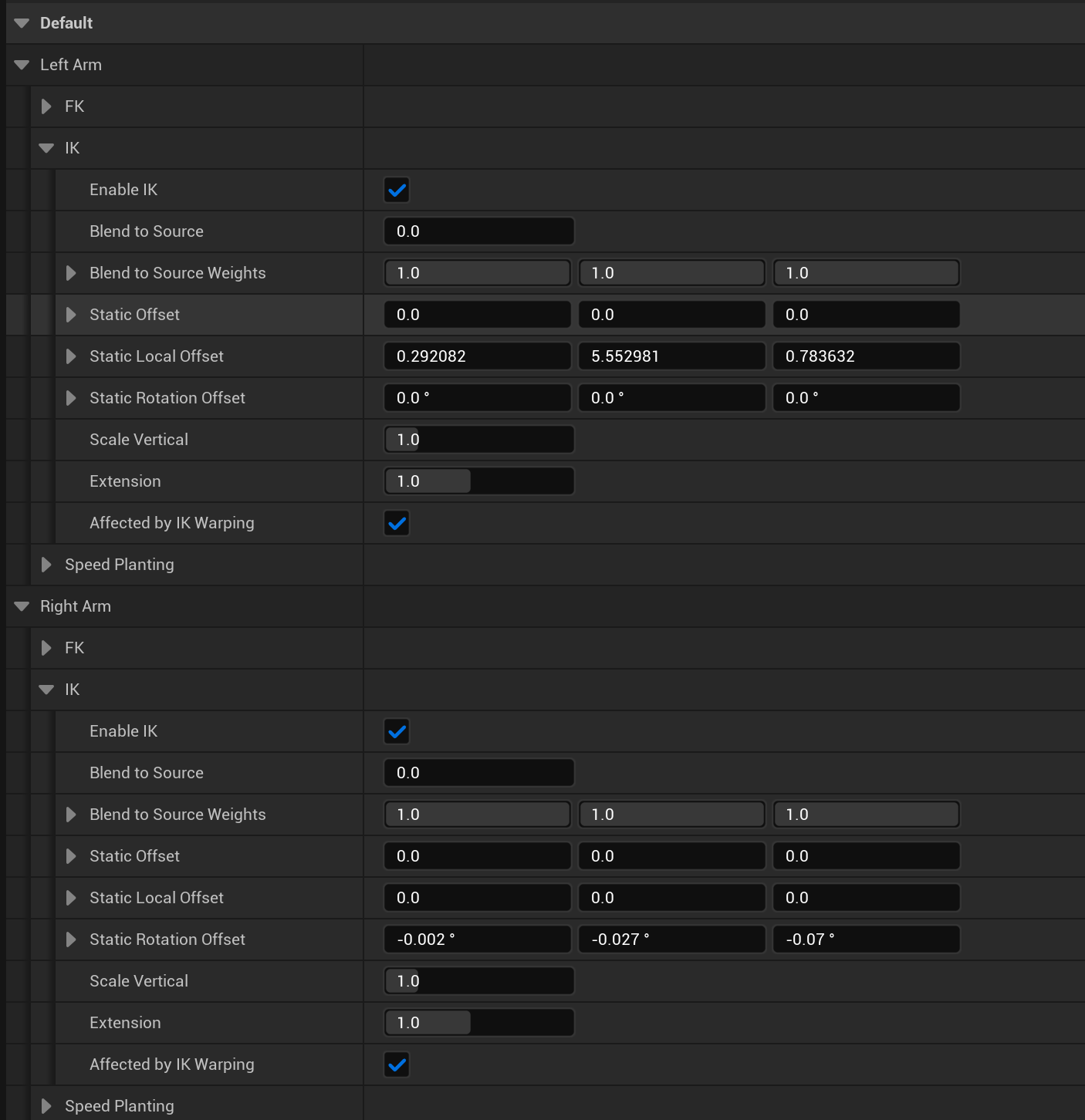Disable Enable IK under Right Arm
The width and height of the screenshot is (1085, 1120).
click(397, 731)
